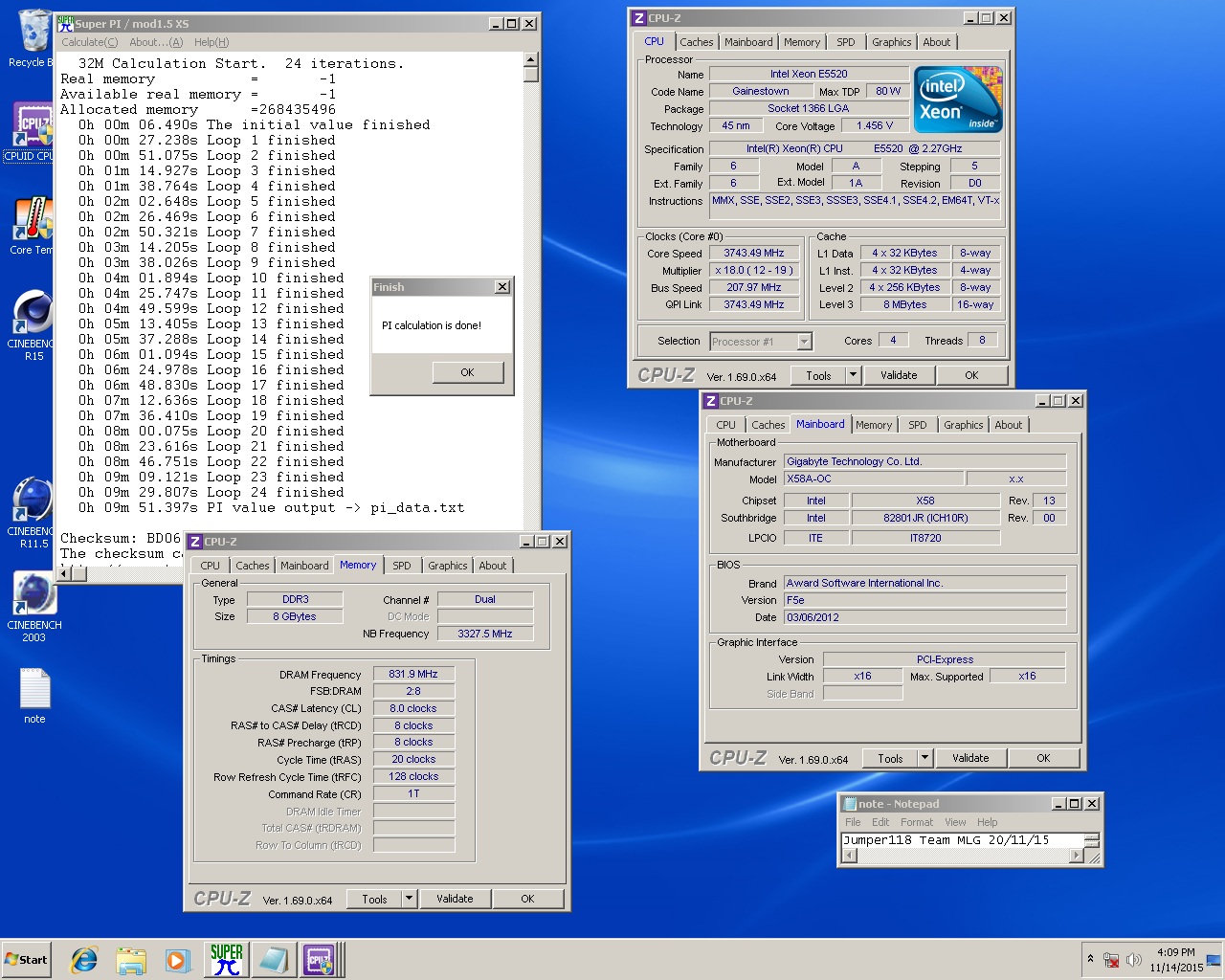1225x980 pixels.
Task: Click OK in top CPU-Z window
Action: [971, 375]
